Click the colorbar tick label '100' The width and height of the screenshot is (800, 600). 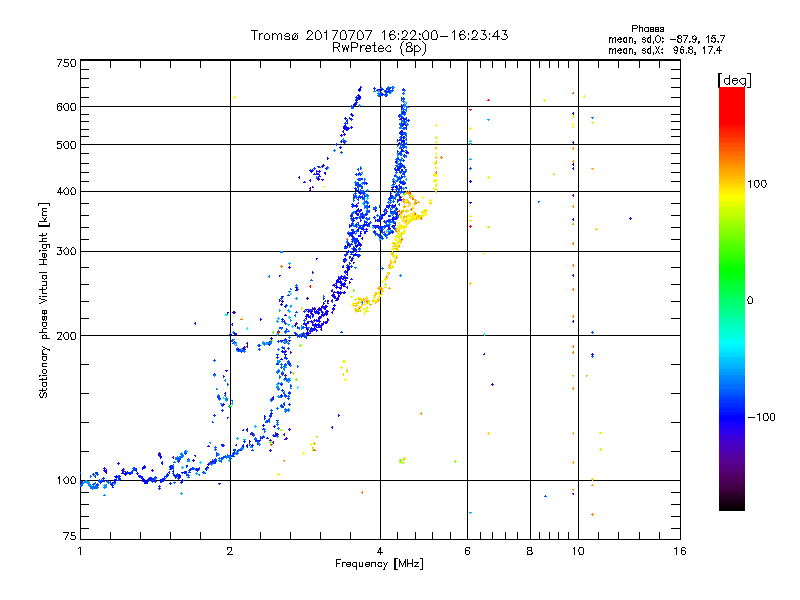coord(757,184)
